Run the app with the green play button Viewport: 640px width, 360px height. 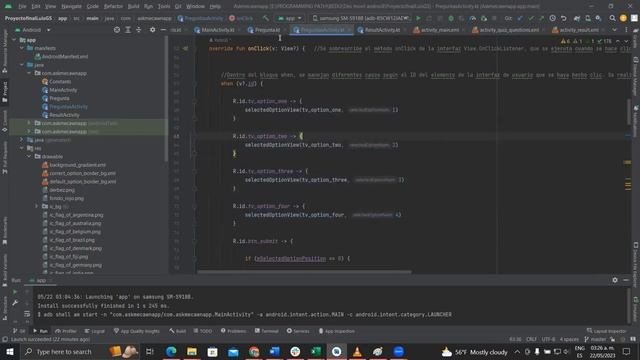(418, 18)
